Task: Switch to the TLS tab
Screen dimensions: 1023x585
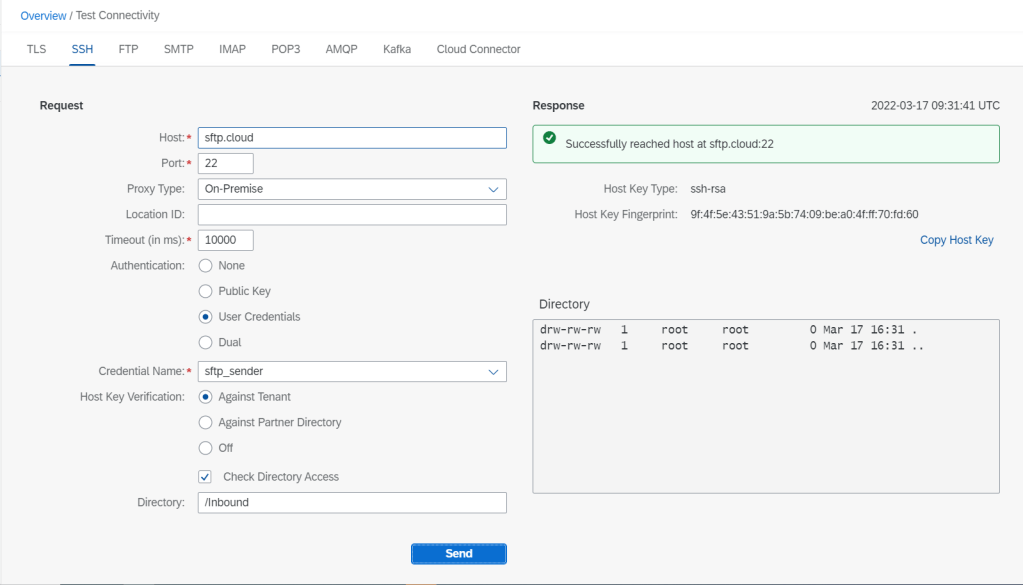Action: pyautogui.click(x=36, y=49)
